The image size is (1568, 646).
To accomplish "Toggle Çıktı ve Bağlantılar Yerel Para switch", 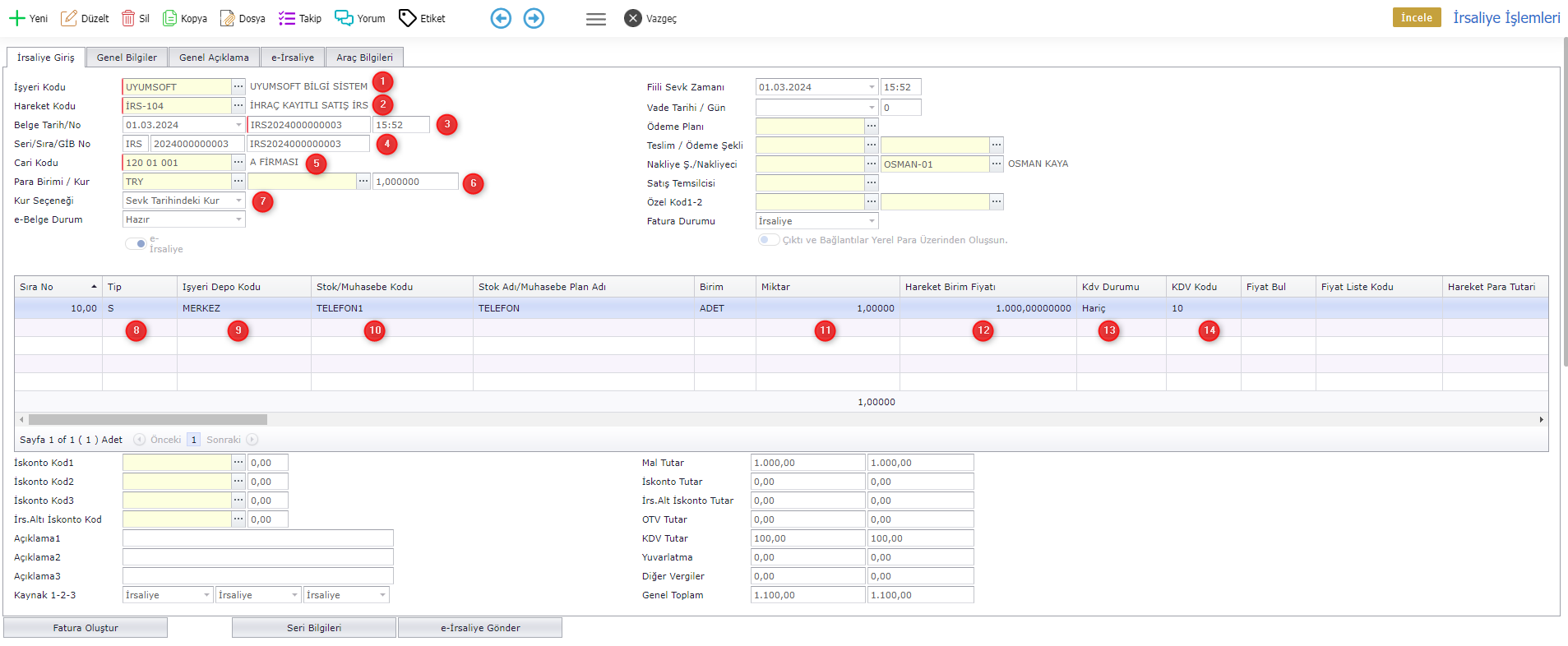I will [768, 239].
